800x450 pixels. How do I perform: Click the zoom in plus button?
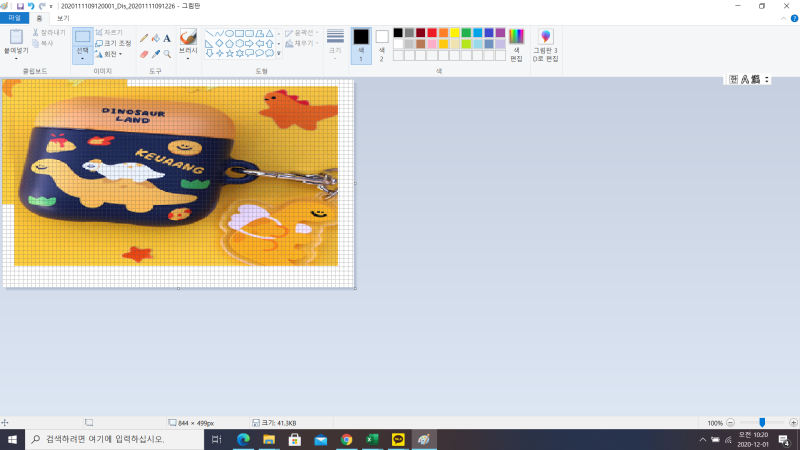[x=793, y=422]
